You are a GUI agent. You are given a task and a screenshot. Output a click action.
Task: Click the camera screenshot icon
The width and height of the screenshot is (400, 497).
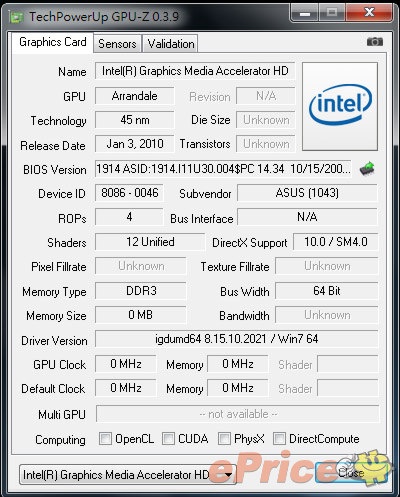pyautogui.click(x=375, y=42)
